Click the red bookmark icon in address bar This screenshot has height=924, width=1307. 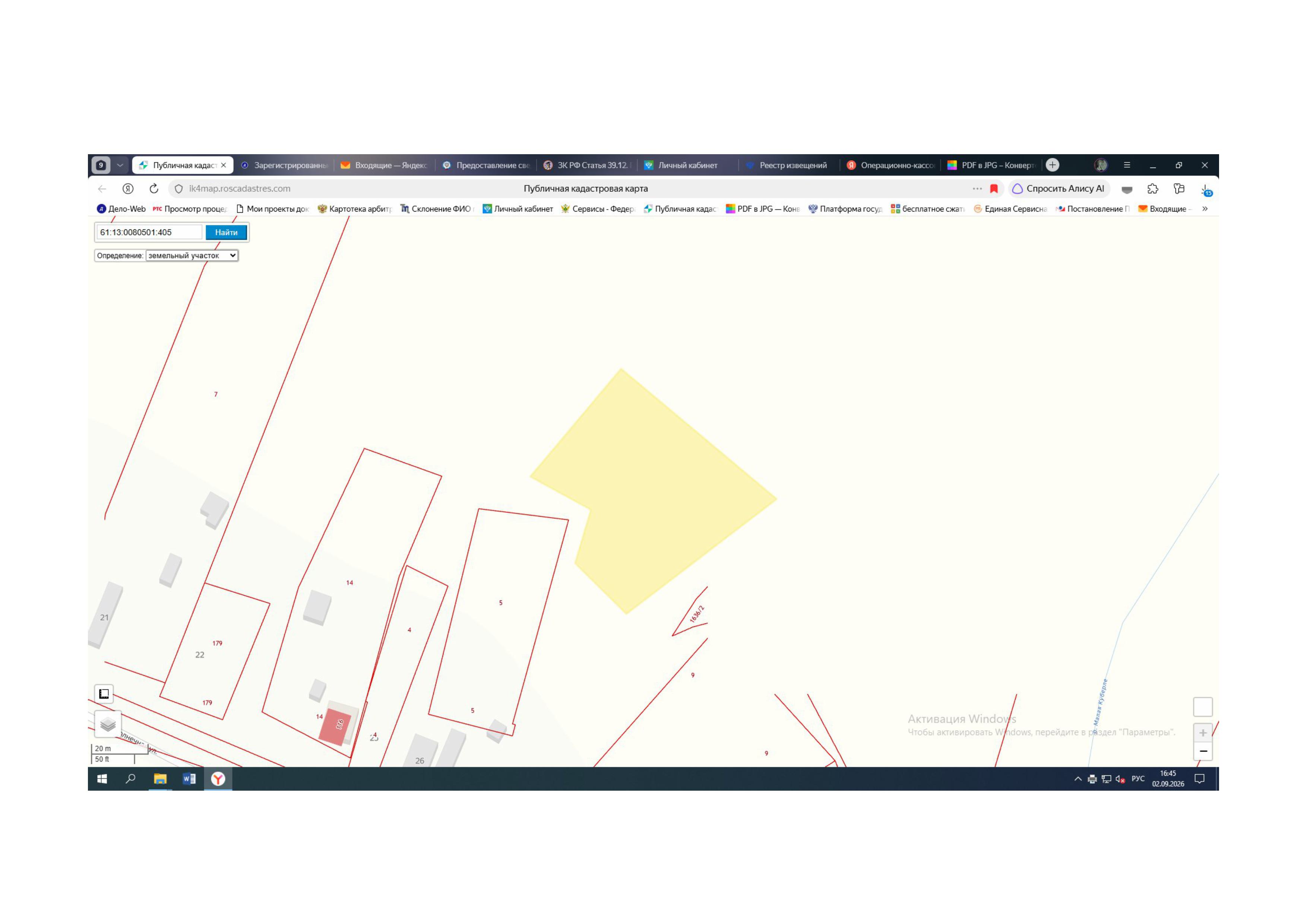pos(994,188)
